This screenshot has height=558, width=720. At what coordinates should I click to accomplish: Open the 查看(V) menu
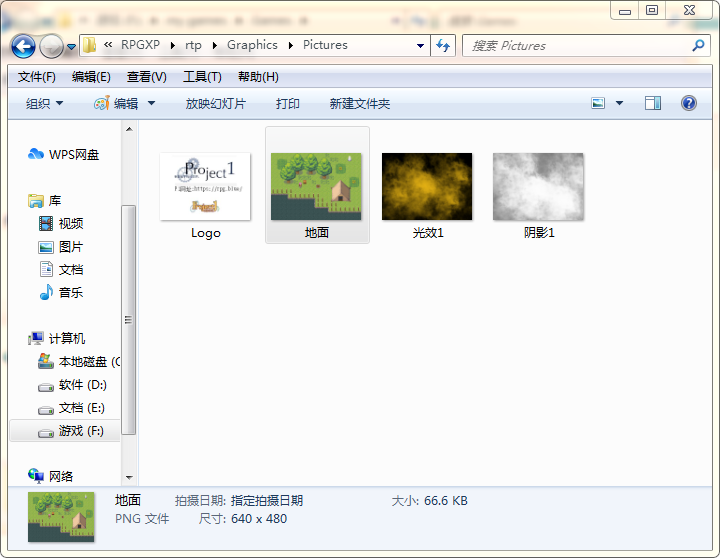pos(146,77)
